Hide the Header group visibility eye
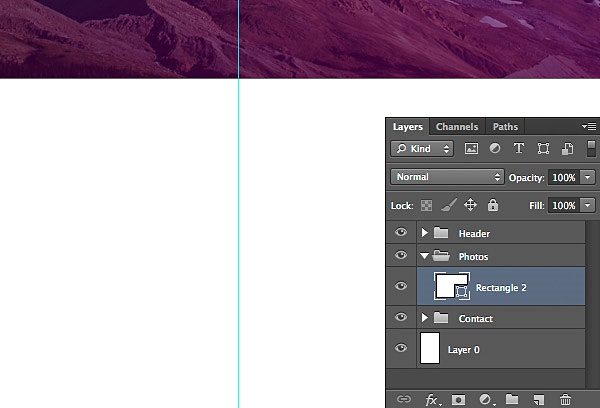This screenshot has width=600, height=408. click(401, 232)
